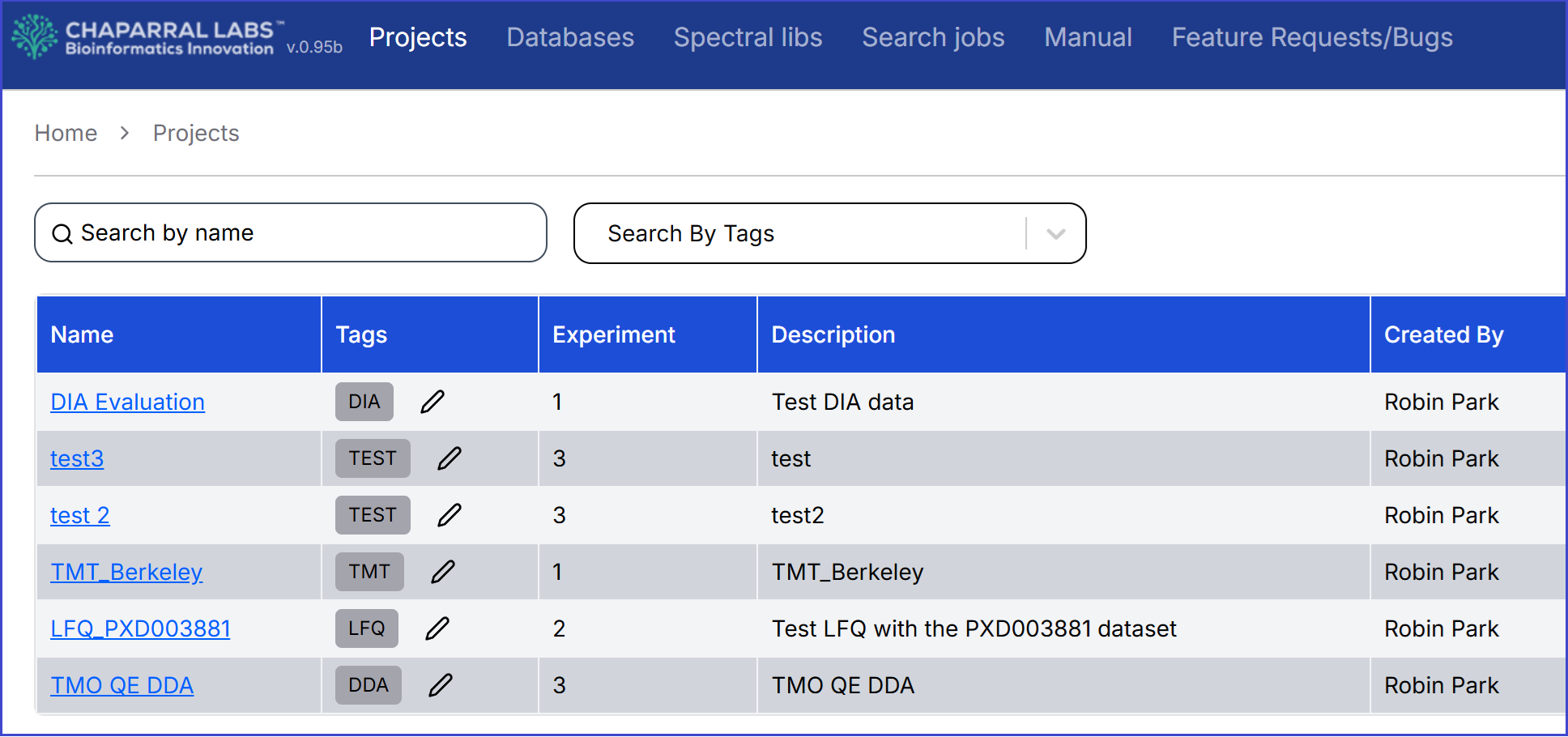1568x737 pixels.
Task: Click pencil icon beside the LFQ tag
Action: pyautogui.click(x=437, y=628)
